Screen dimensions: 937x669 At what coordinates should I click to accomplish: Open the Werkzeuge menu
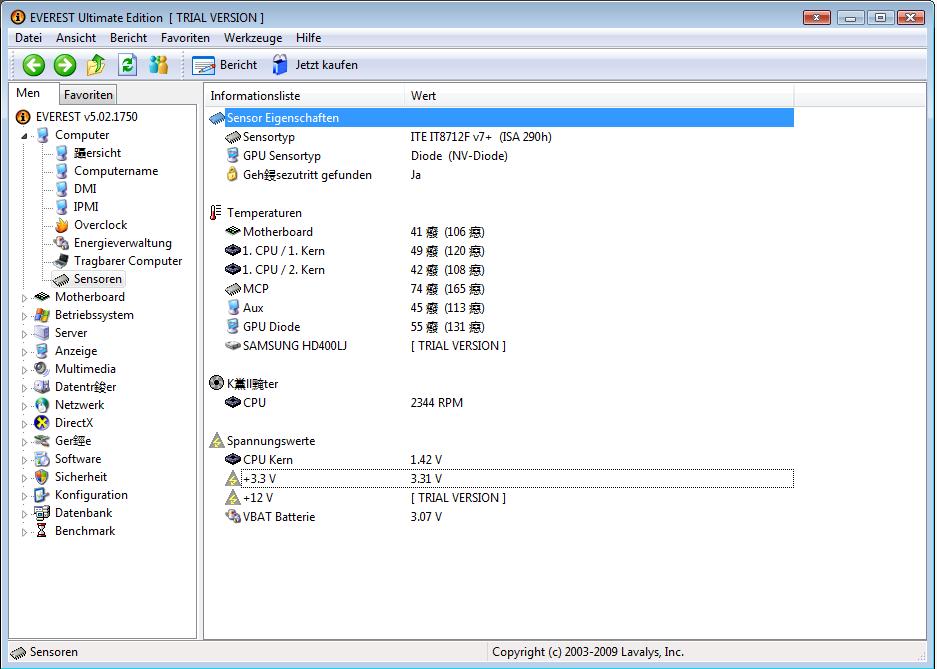click(x=252, y=38)
